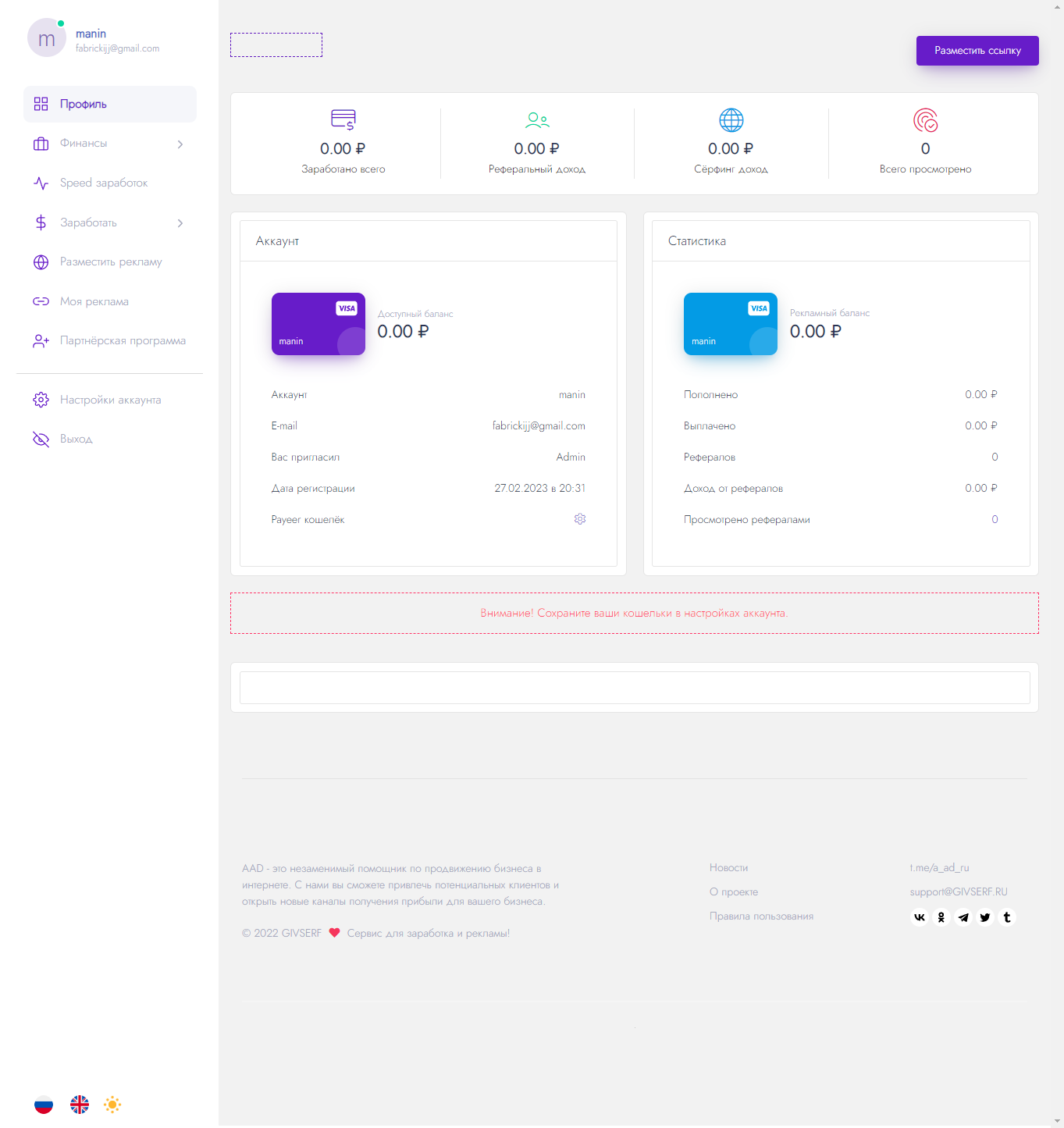This screenshot has width=1064, height=1128.
Task: Open the Odnoklassniki social link
Action: [x=941, y=917]
